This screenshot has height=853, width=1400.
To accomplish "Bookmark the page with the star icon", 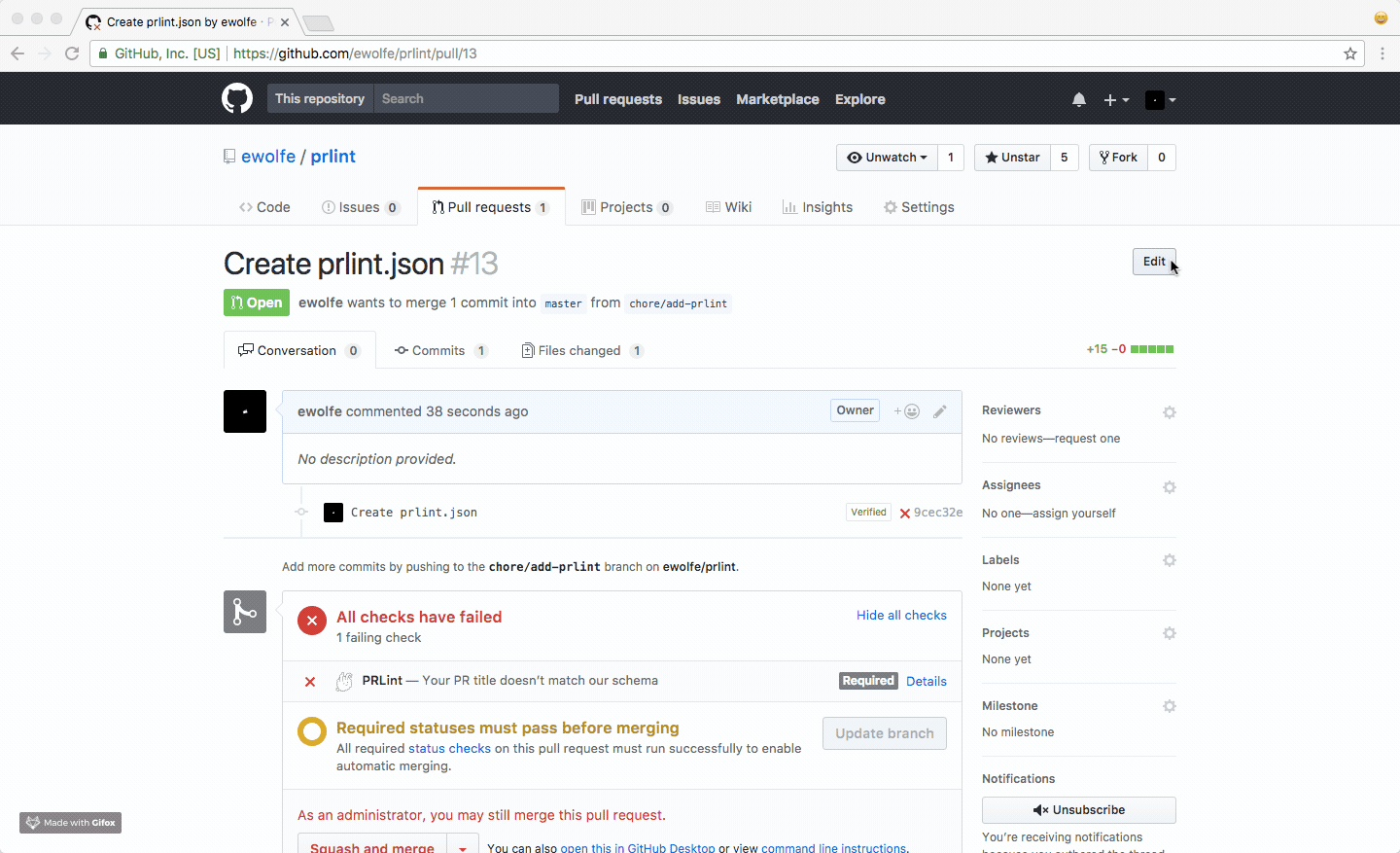I will point(1350,53).
